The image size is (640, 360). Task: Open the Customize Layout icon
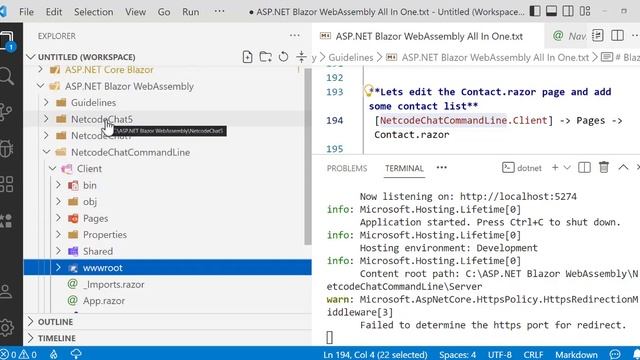pyautogui.click(x=585, y=11)
